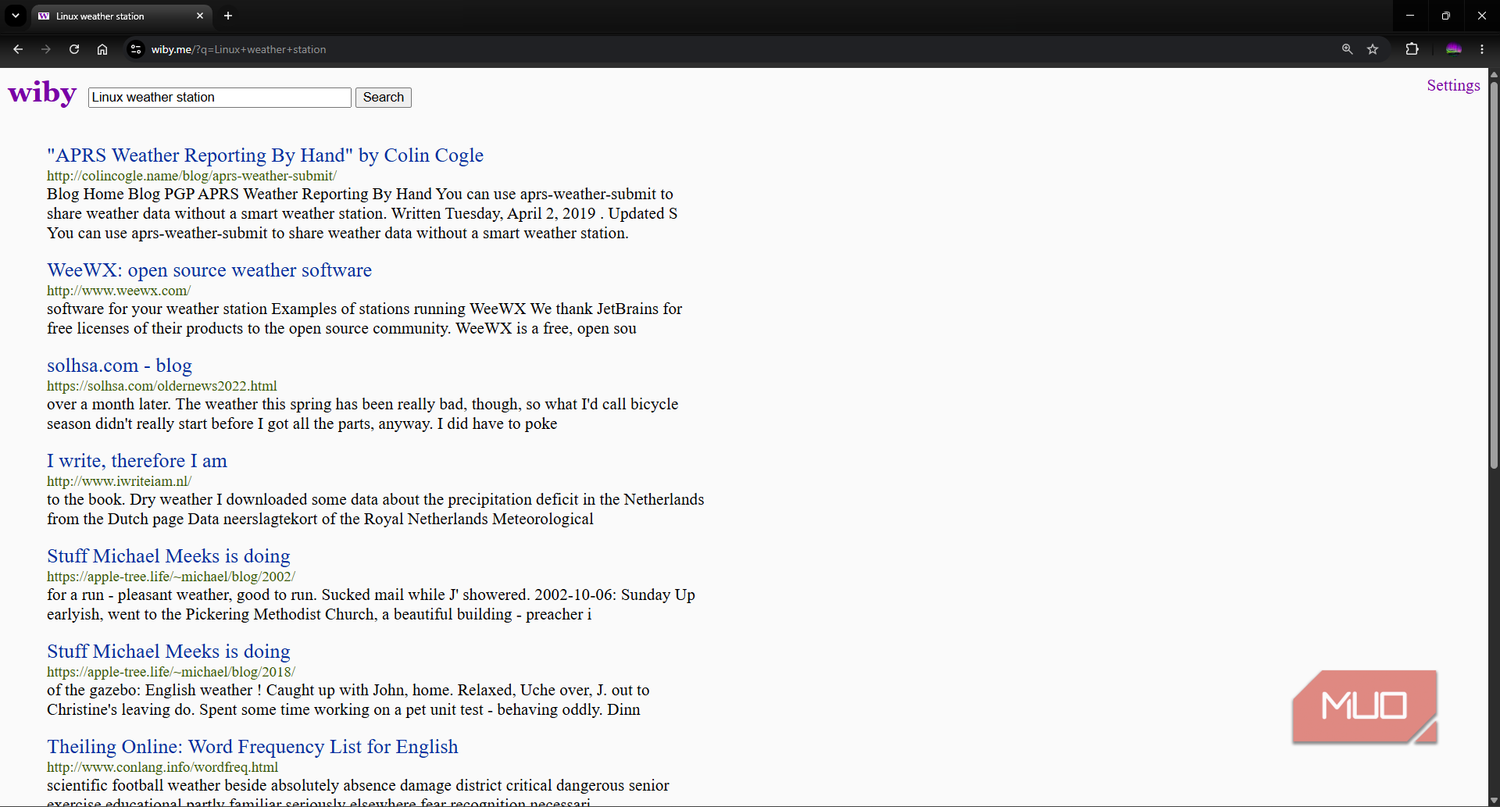Minimize the browser window
The image size is (1500, 807).
1410,16
